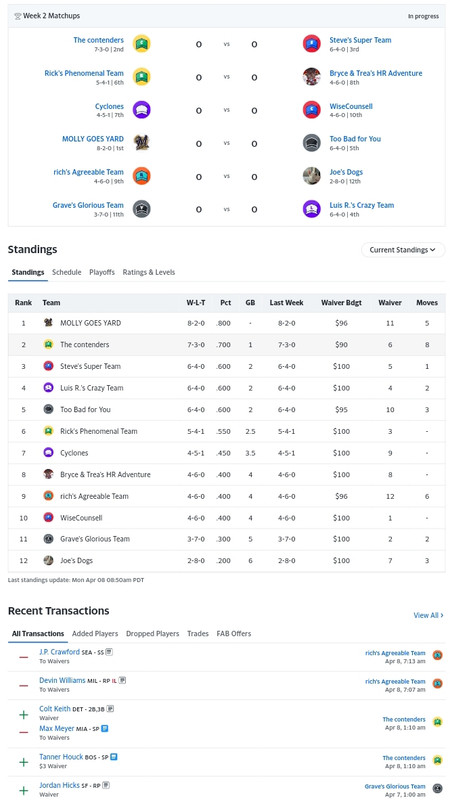Click blue note icon beside Tanner Houck

point(114,757)
